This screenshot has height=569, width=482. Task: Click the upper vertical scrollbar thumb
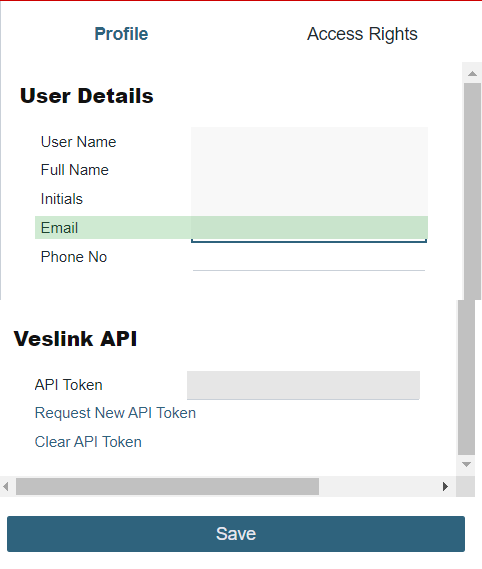(472, 191)
